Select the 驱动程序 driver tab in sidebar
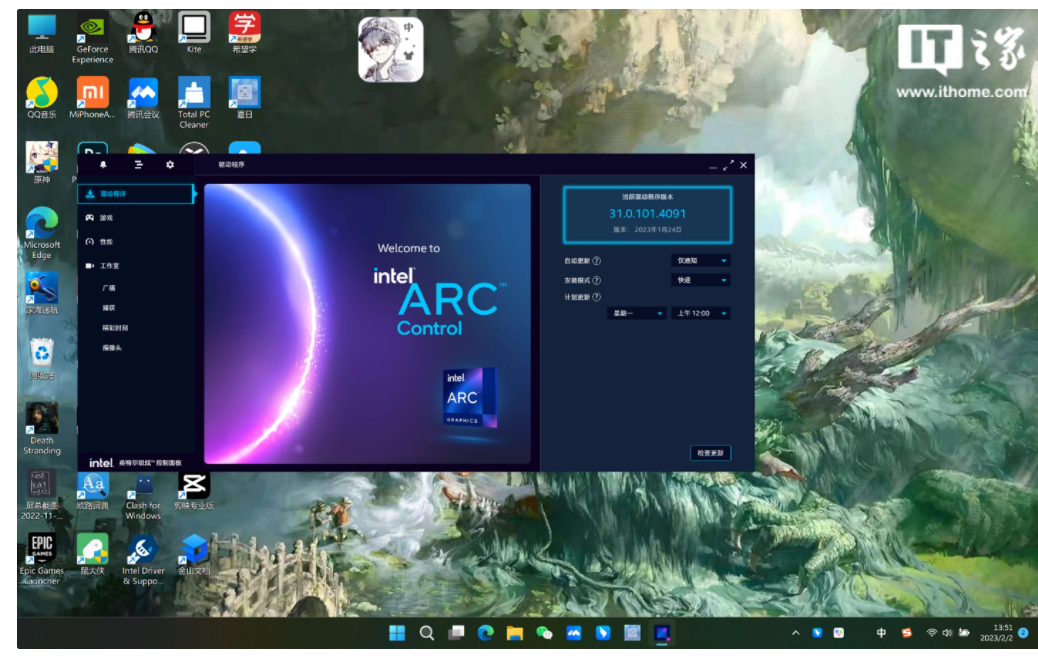The width and height of the screenshot is (1038, 661). click(136, 194)
